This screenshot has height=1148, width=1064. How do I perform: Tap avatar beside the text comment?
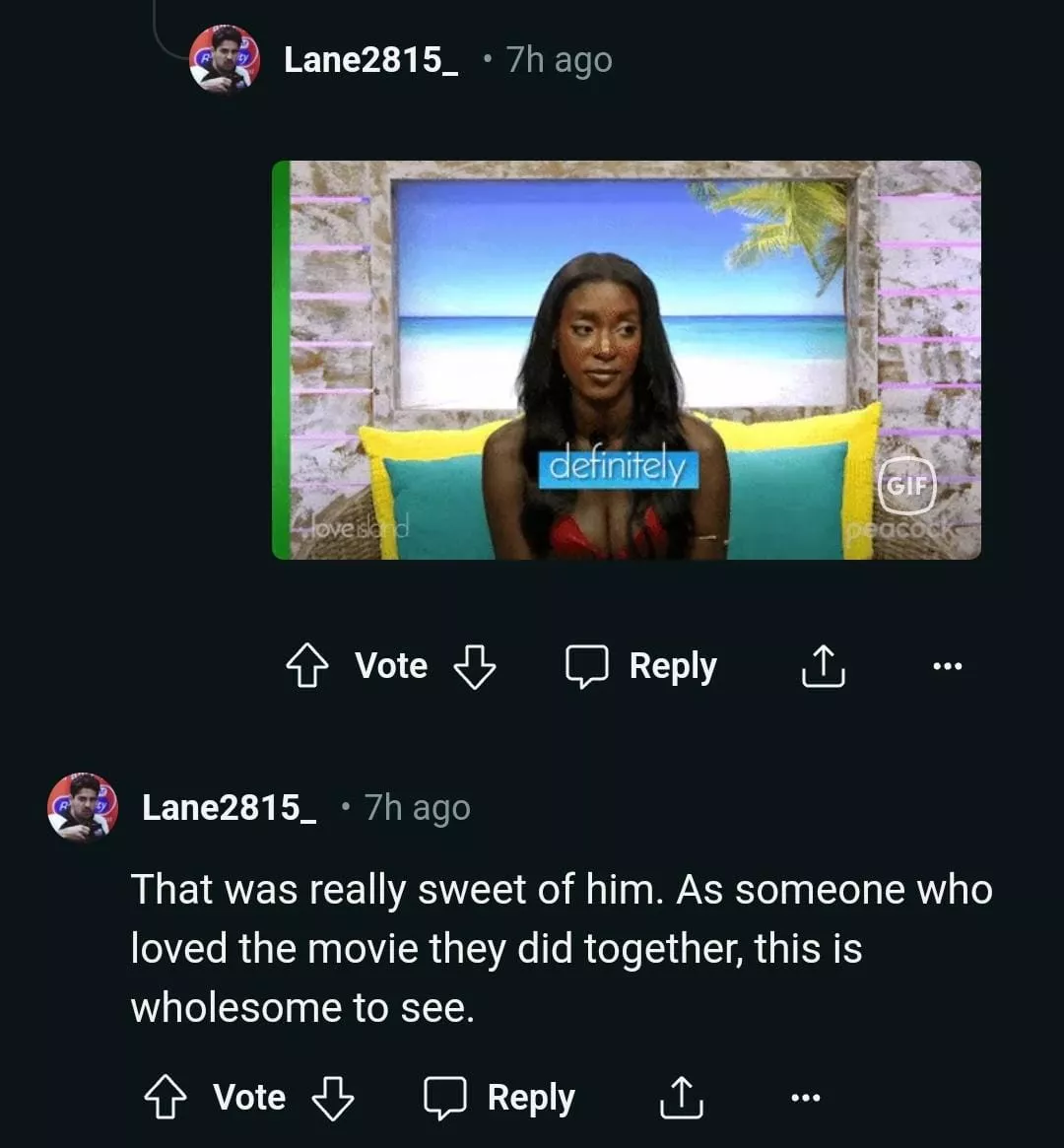(x=83, y=807)
